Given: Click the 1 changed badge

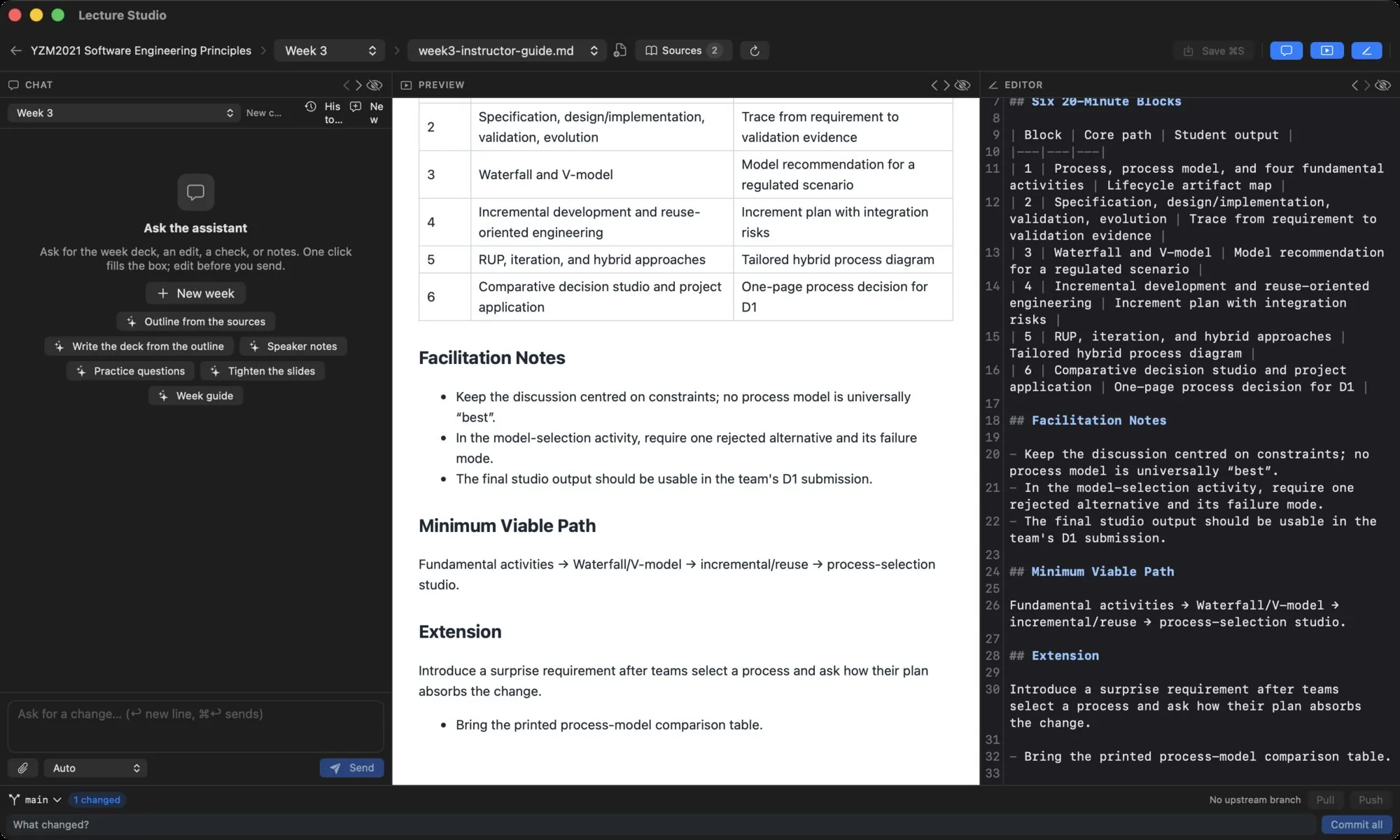Looking at the screenshot, I should pos(97,799).
